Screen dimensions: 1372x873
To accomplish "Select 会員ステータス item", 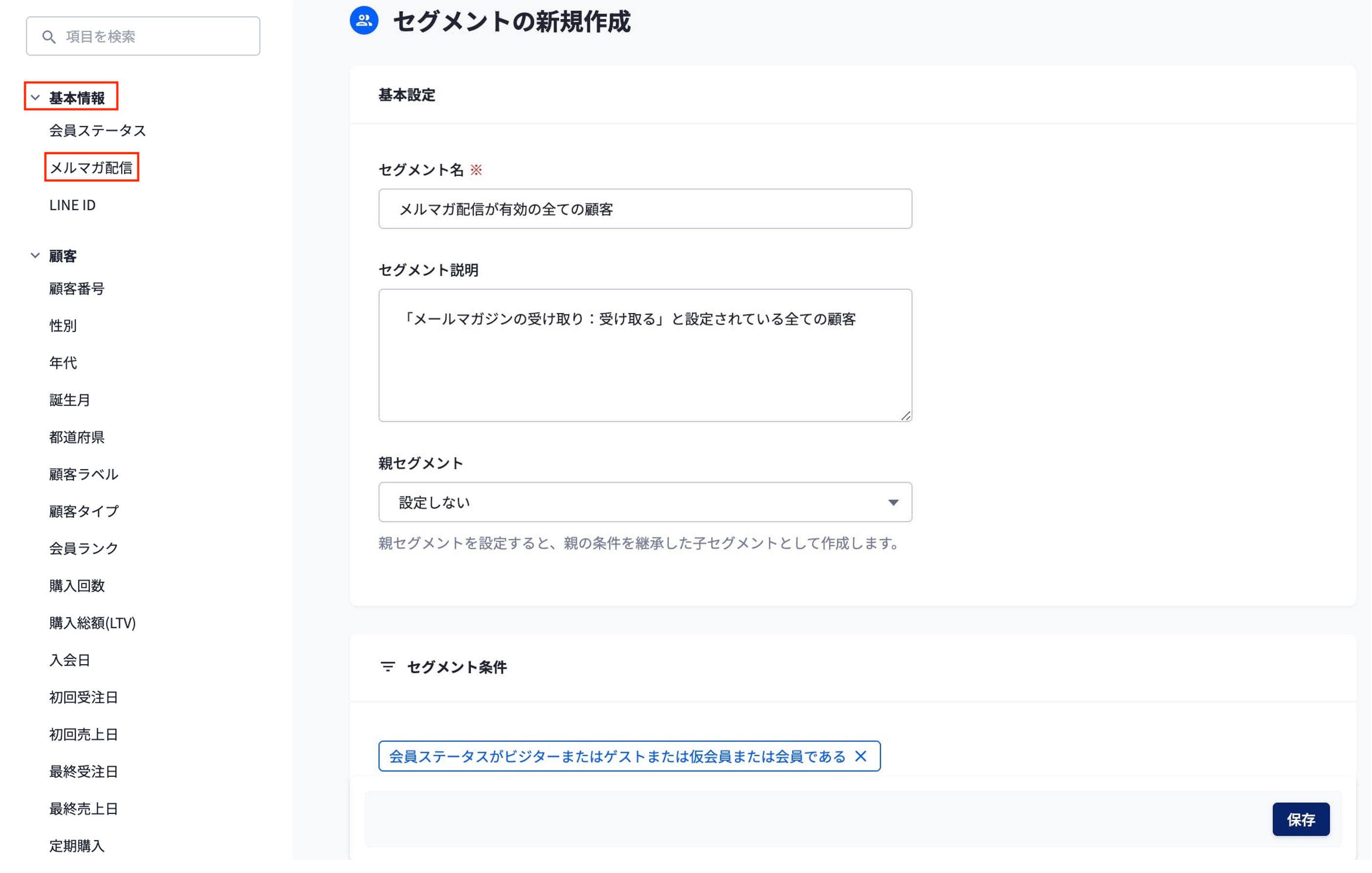I will (x=97, y=130).
